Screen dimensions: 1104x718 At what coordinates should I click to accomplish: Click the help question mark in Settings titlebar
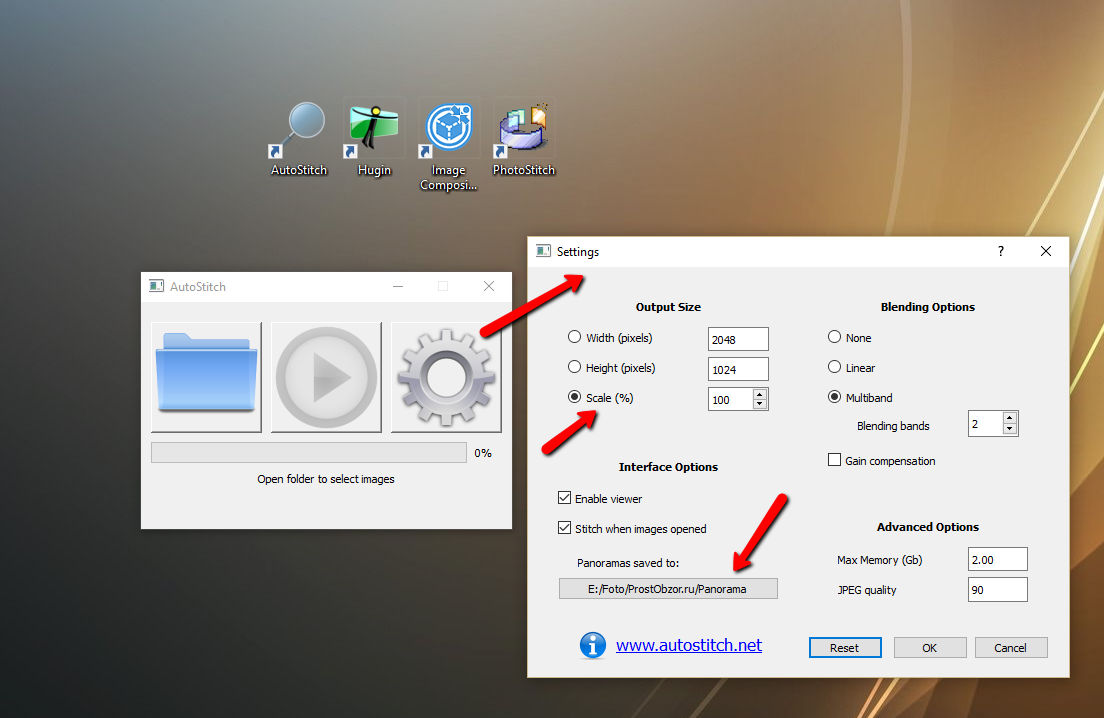point(1000,252)
